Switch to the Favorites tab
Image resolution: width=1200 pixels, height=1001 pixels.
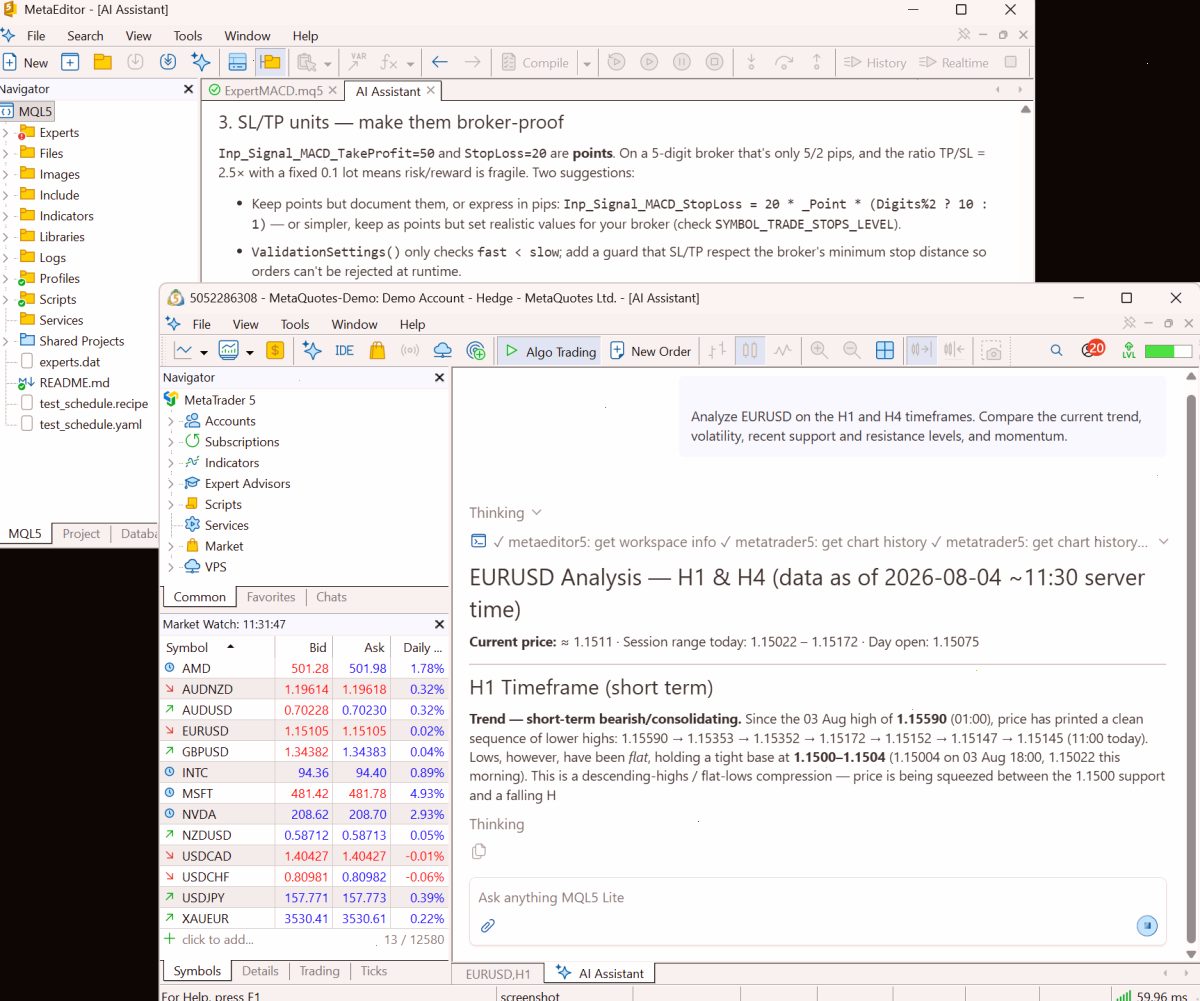(x=271, y=597)
